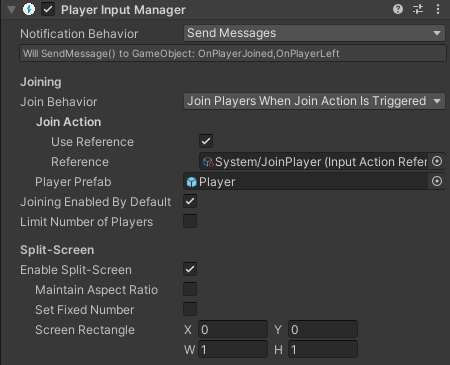Open the Join Behavior dropdown
Viewport: 450px width, 365px height.
point(314,101)
